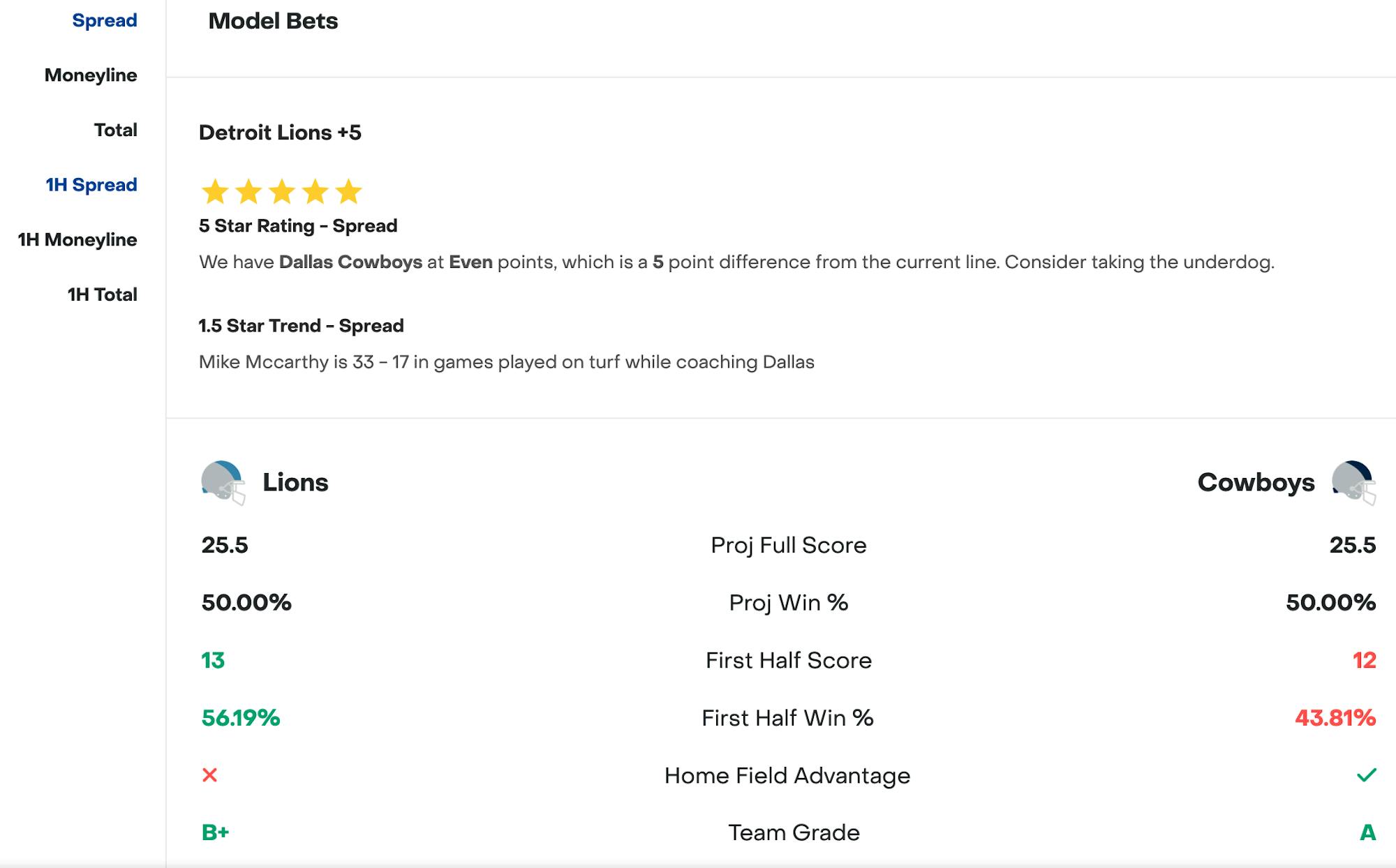This screenshot has height=868, width=1396.
Task: Click the Detroit Lions +5 pick heading
Action: (280, 133)
